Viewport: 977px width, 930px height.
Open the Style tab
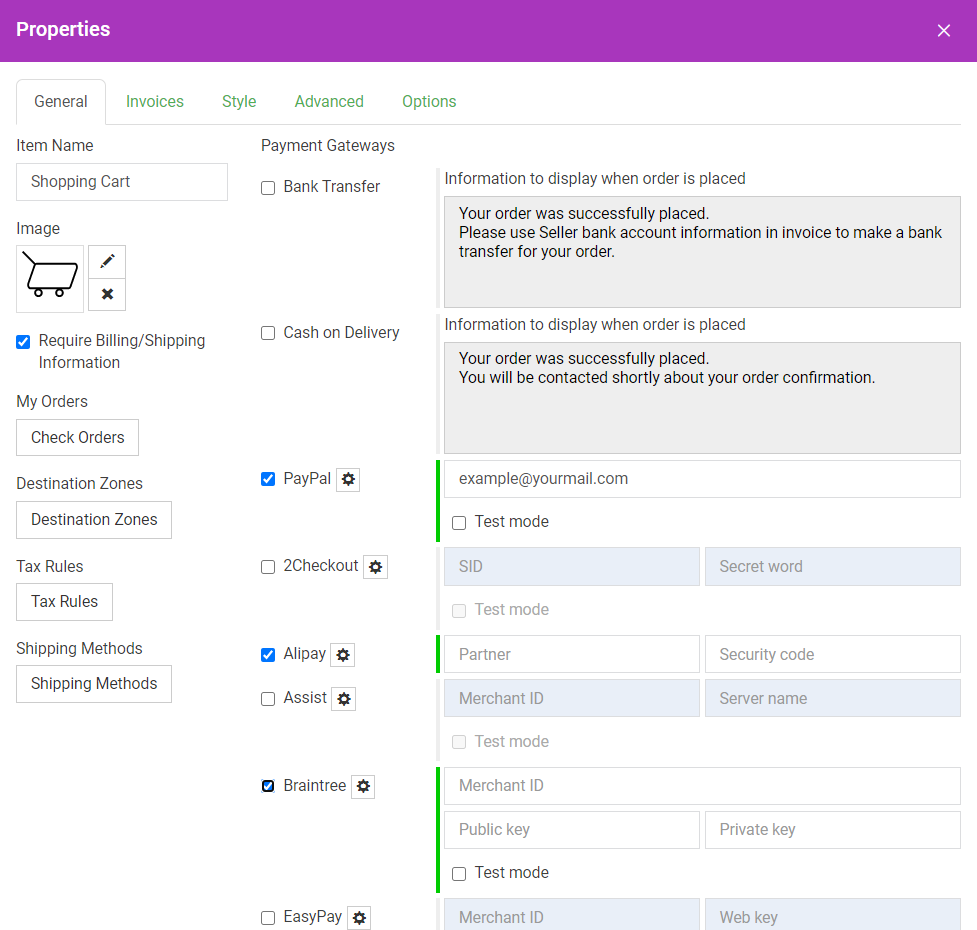click(x=239, y=102)
